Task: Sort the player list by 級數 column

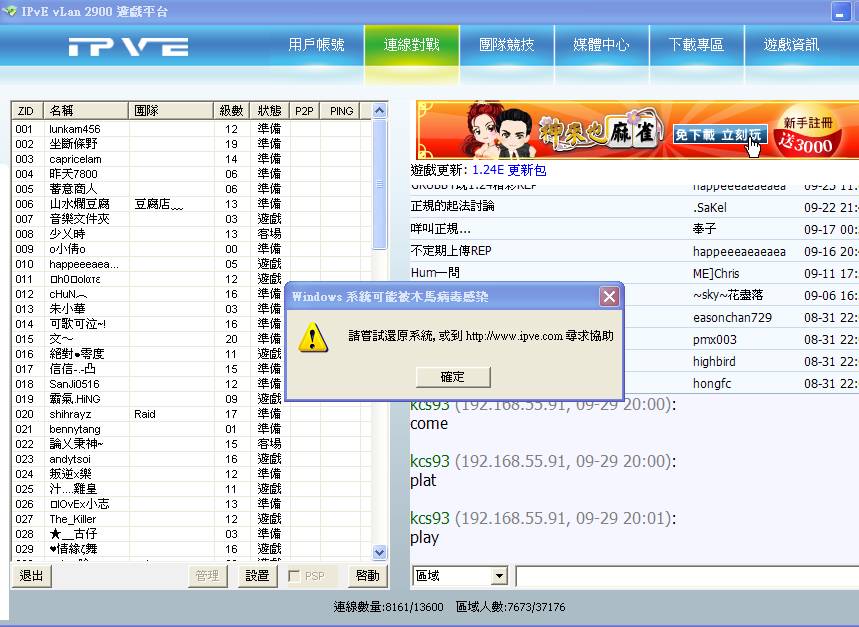Action: click(231, 111)
